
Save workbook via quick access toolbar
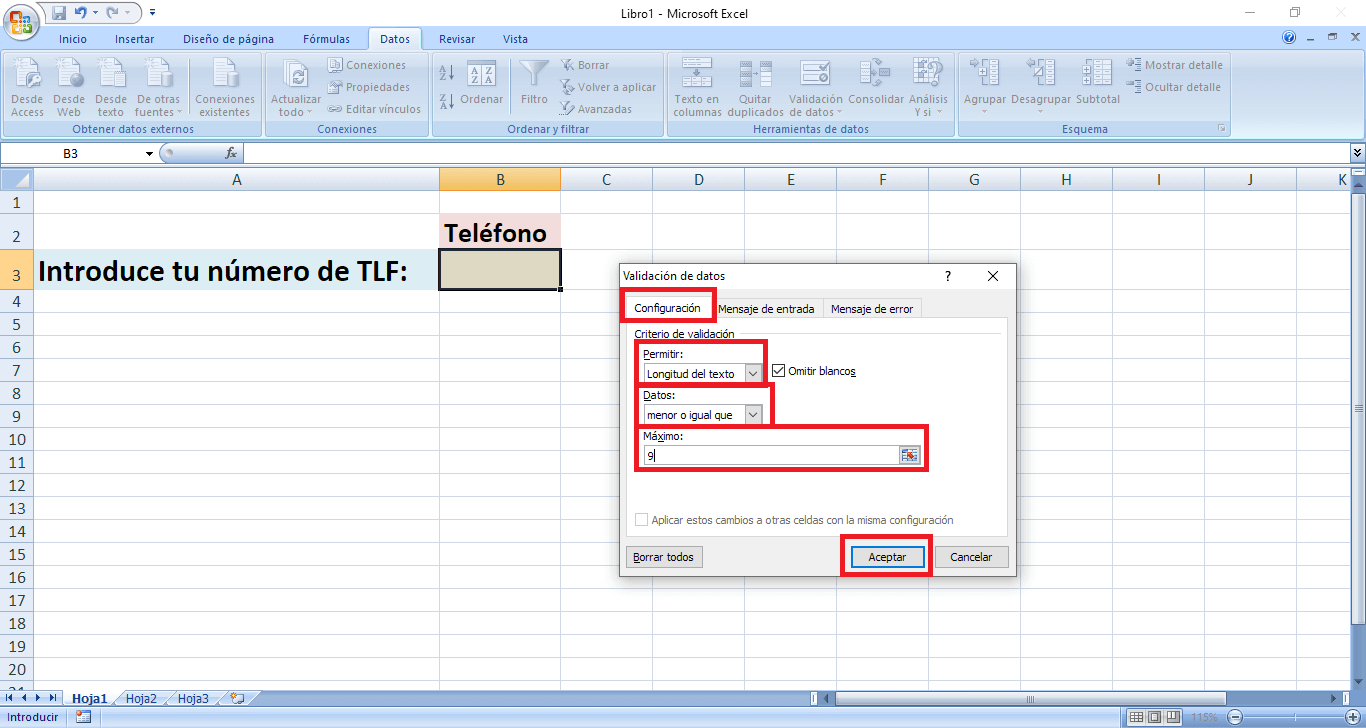tap(58, 13)
